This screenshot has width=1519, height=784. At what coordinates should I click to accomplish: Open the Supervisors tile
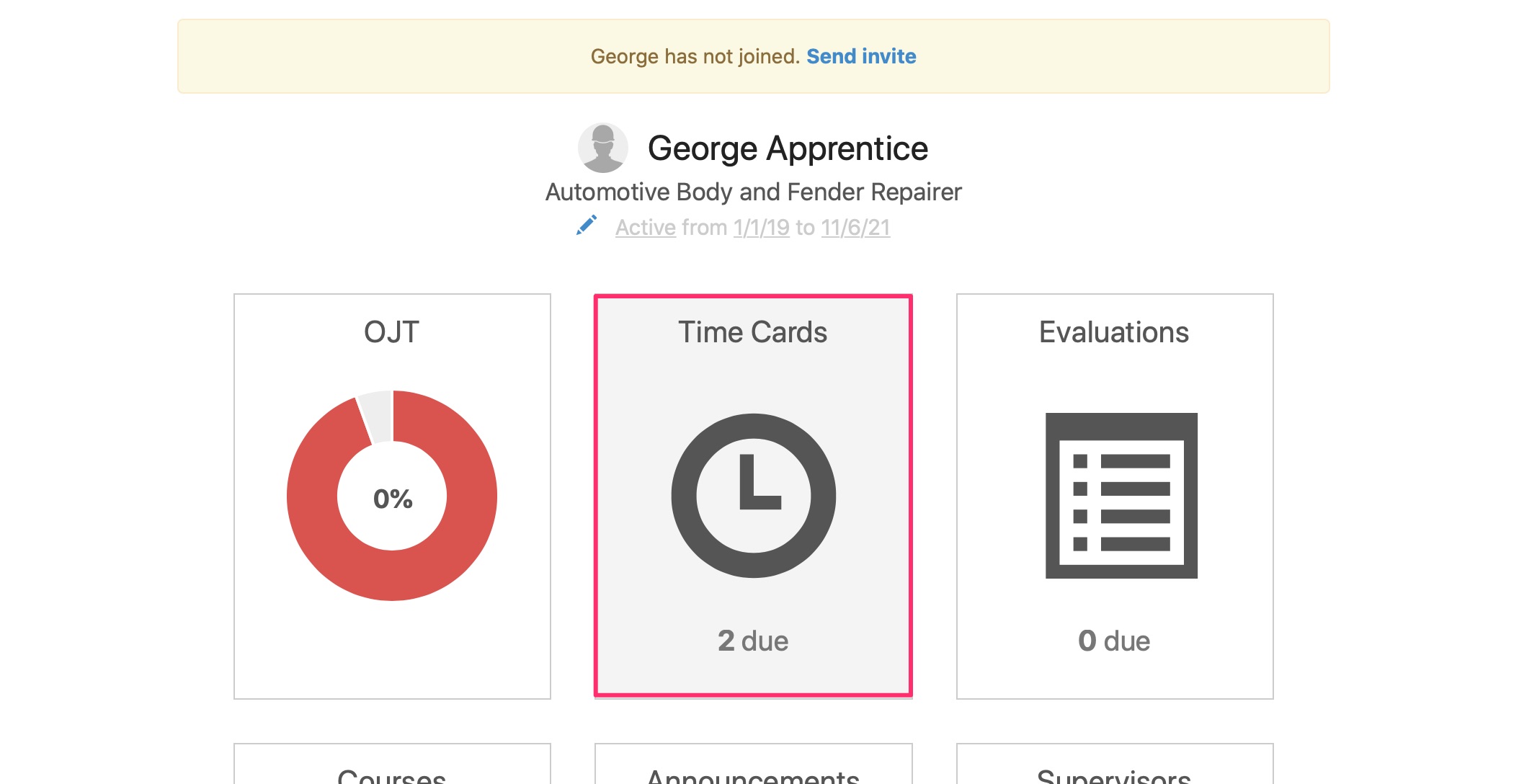[1115, 764]
